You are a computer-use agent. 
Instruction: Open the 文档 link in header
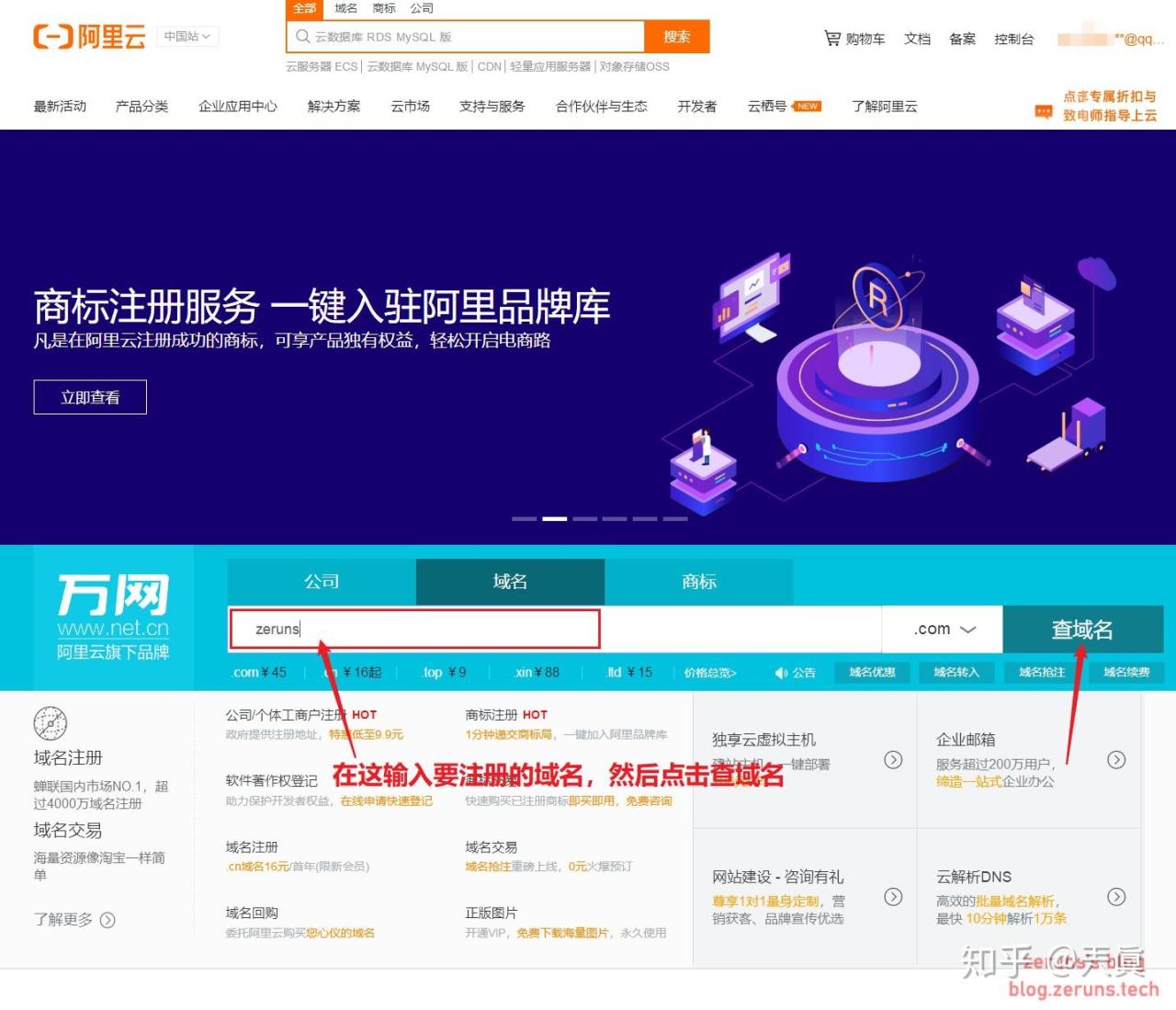pyautogui.click(x=917, y=39)
